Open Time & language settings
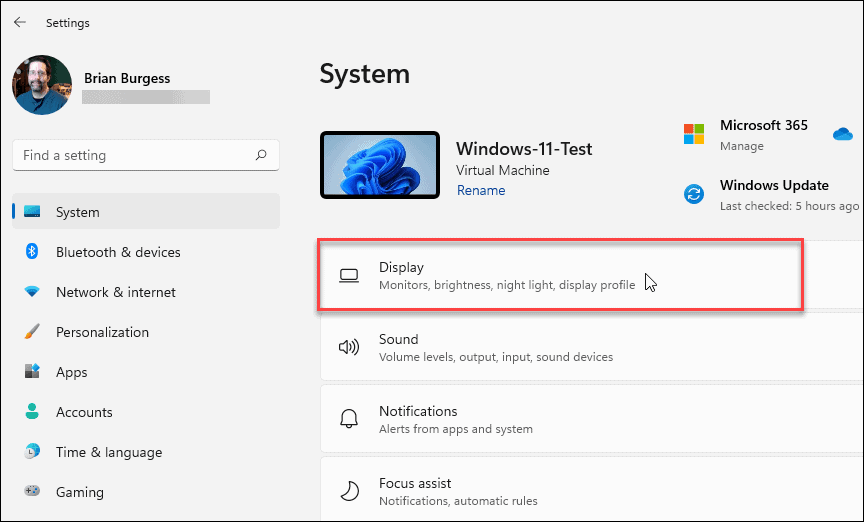The width and height of the screenshot is (864, 522). tap(146, 452)
